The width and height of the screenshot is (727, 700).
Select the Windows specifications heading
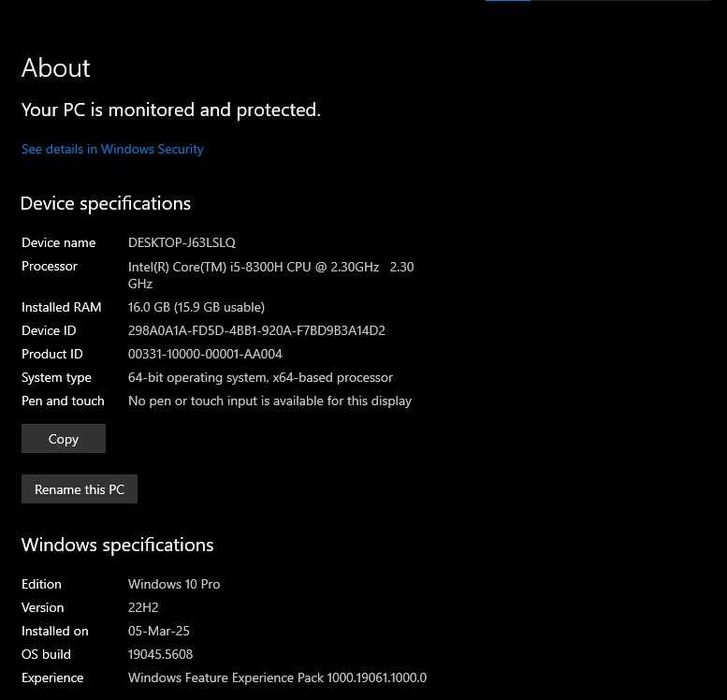point(117,545)
